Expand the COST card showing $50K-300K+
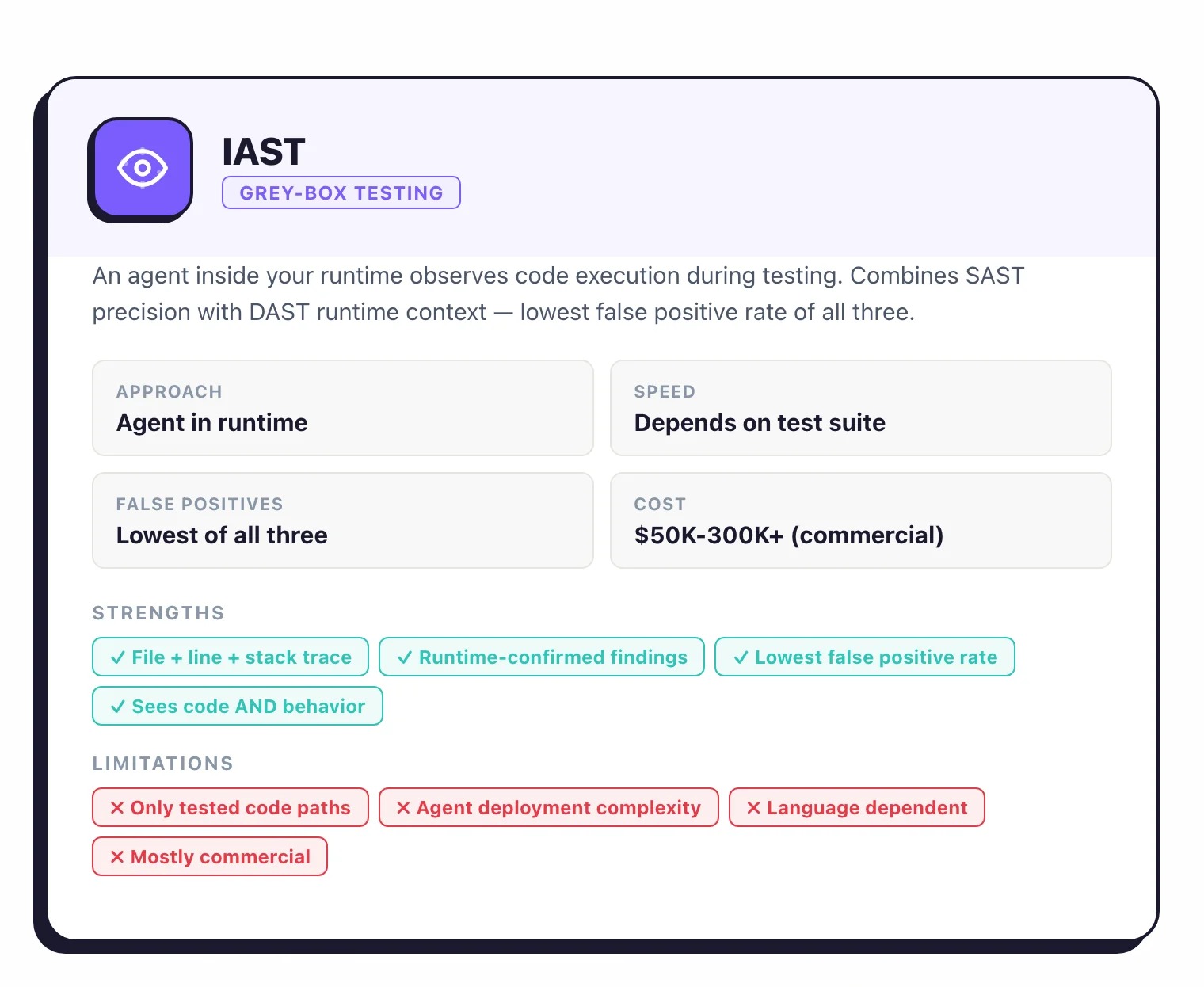This screenshot has height=987, width=1204. pos(861,520)
